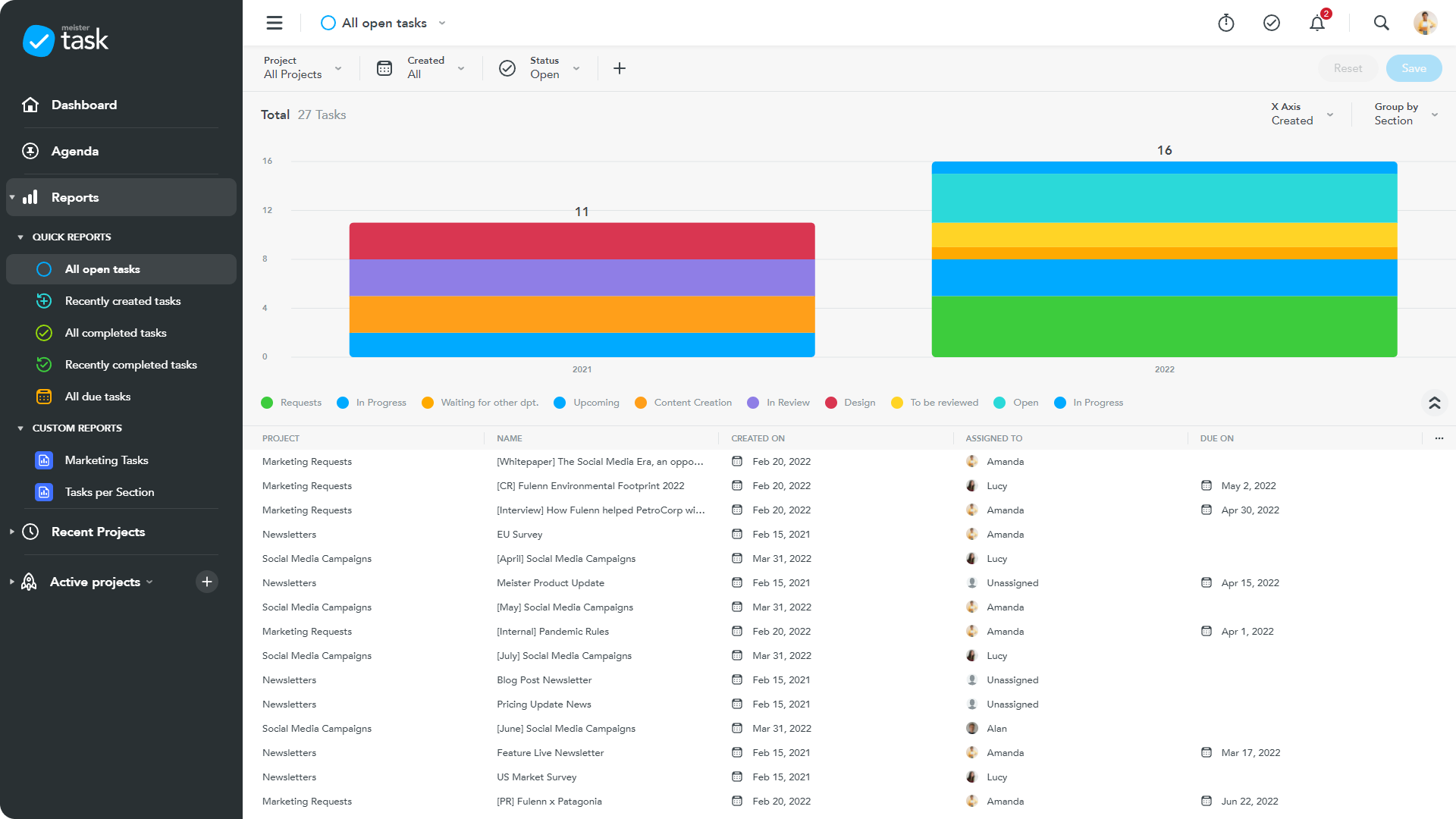This screenshot has height=819, width=1456.
Task: Toggle the hamburger sidebar menu
Action: click(x=275, y=24)
